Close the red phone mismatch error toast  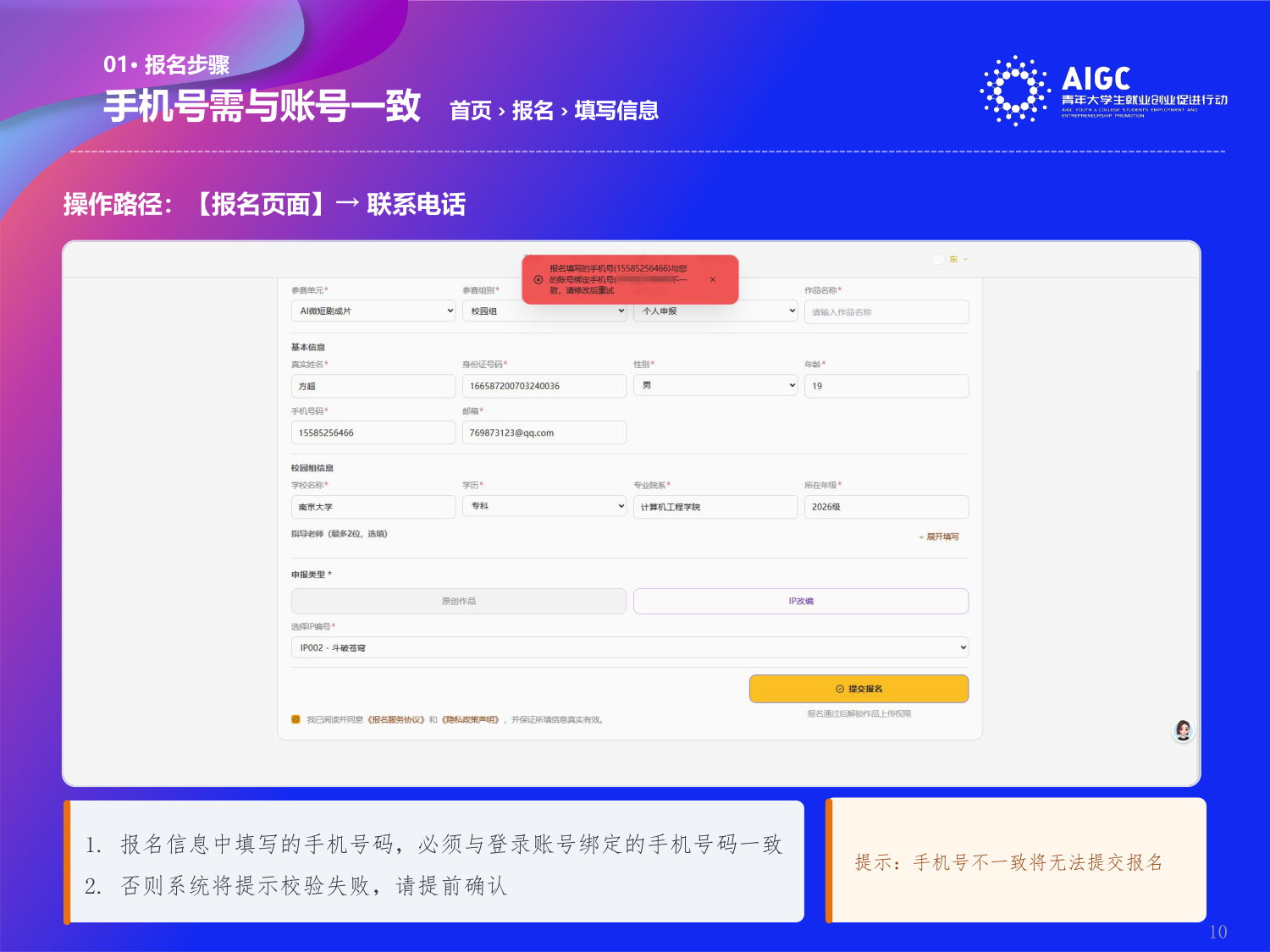pos(712,279)
